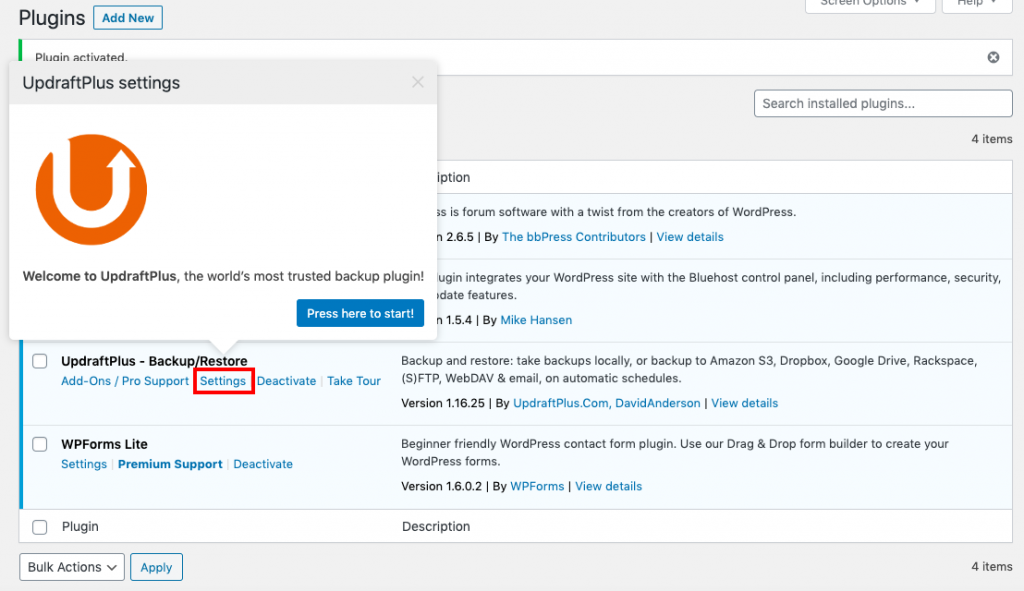Check the UpdraftPlus plugin checkbox
The width and height of the screenshot is (1024, 591).
click(40, 361)
